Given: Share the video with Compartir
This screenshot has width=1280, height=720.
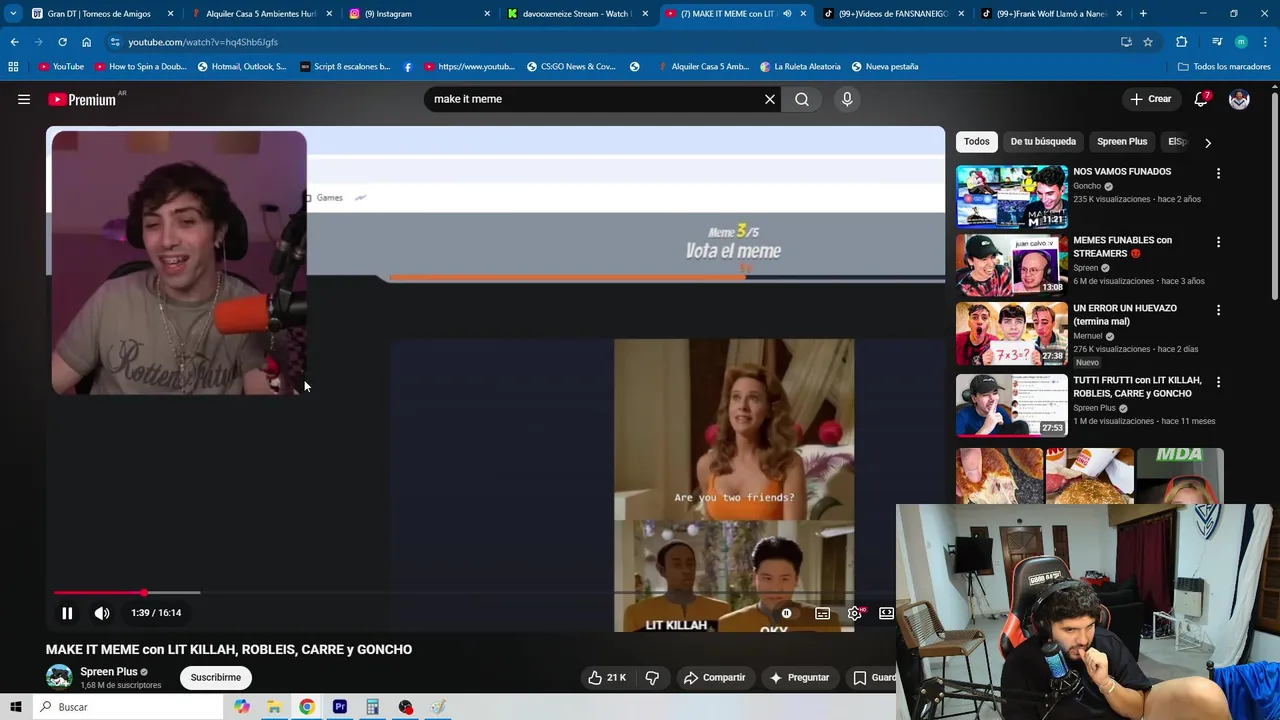Looking at the screenshot, I should 715,678.
